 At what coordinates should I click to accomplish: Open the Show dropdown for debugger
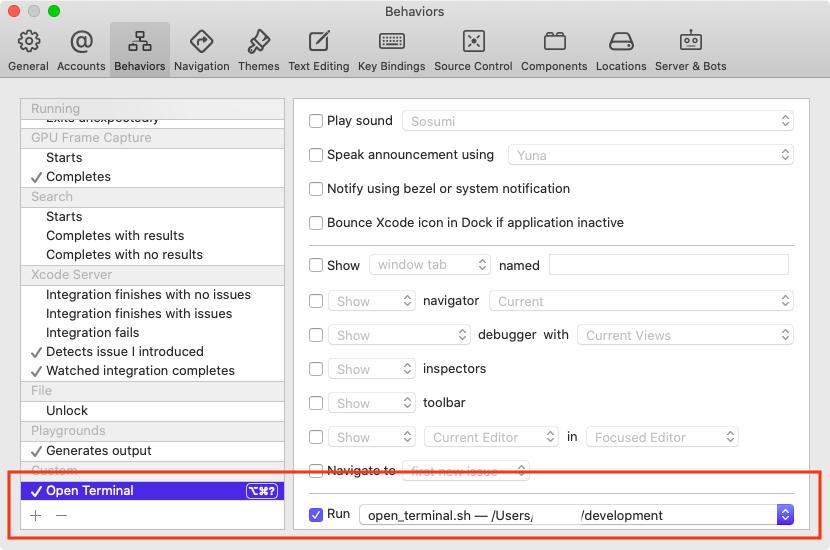[399, 335]
